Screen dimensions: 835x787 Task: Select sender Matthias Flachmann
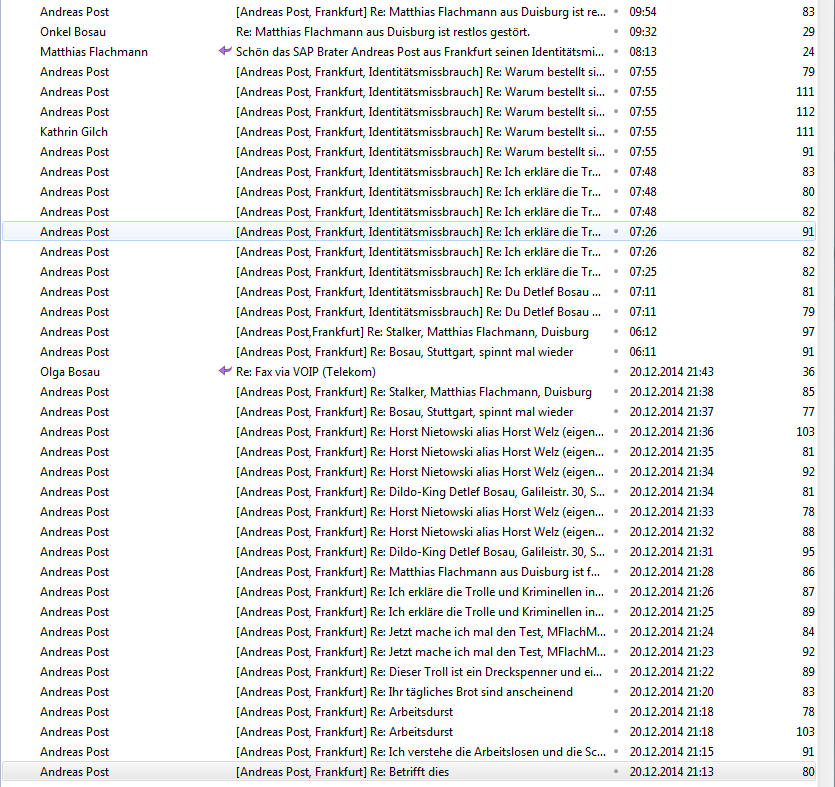click(94, 52)
